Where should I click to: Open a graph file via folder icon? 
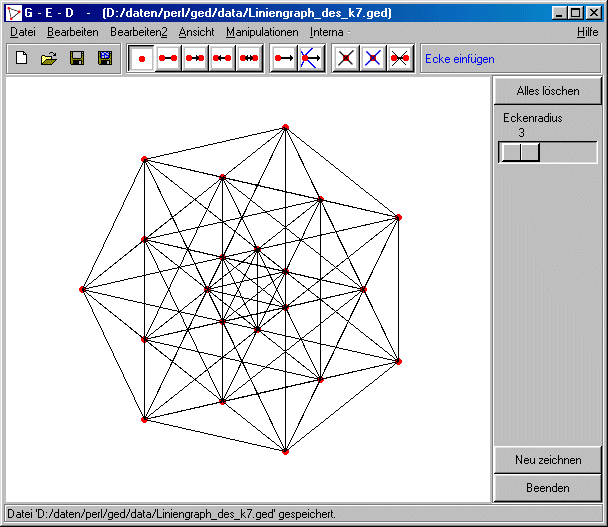coord(49,58)
